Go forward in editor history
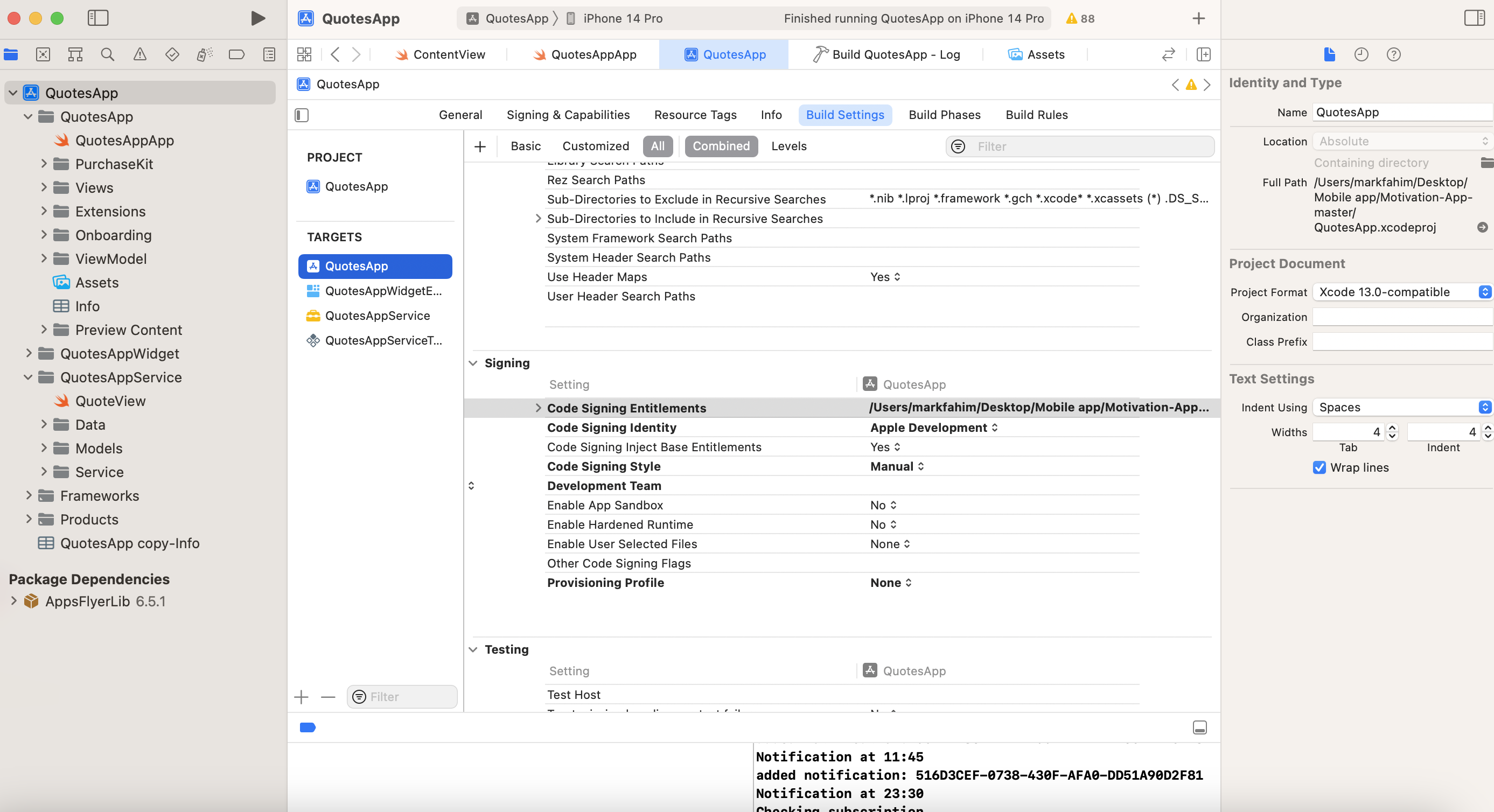 coord(356,54)
